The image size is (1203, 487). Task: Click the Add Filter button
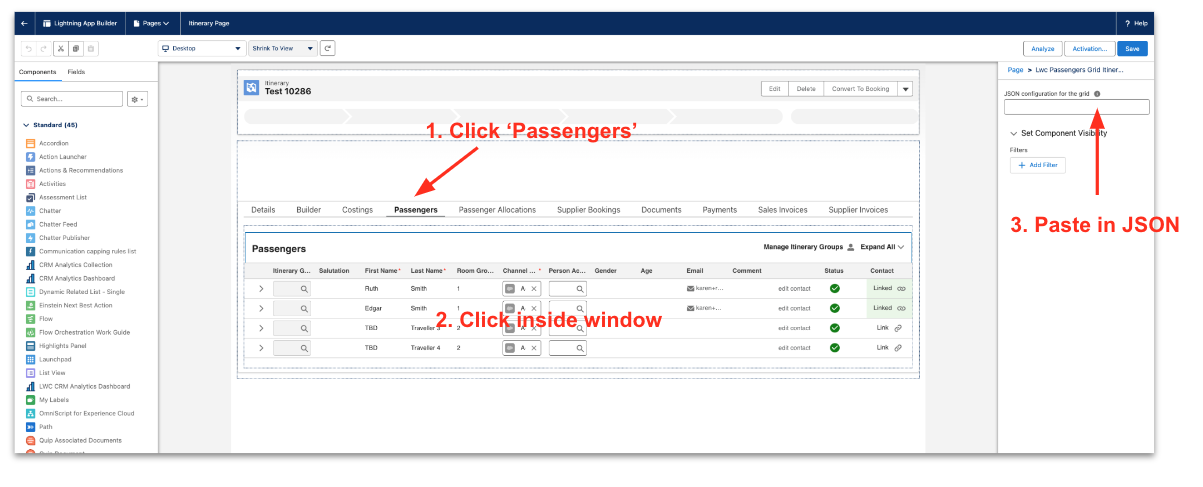pyautogui.click(x=1037, y=165)
